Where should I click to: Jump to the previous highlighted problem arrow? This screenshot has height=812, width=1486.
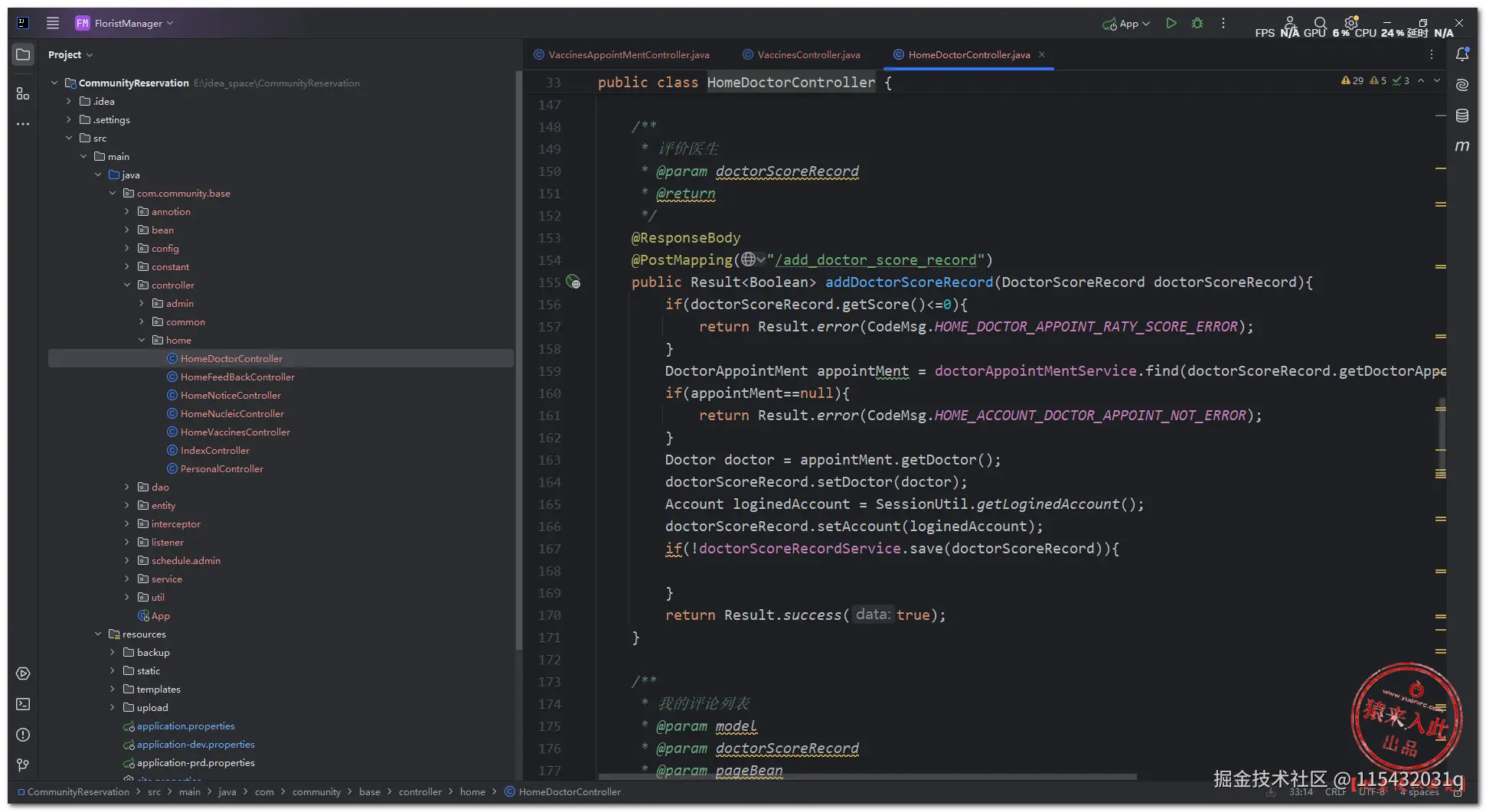click(1421, 80)
